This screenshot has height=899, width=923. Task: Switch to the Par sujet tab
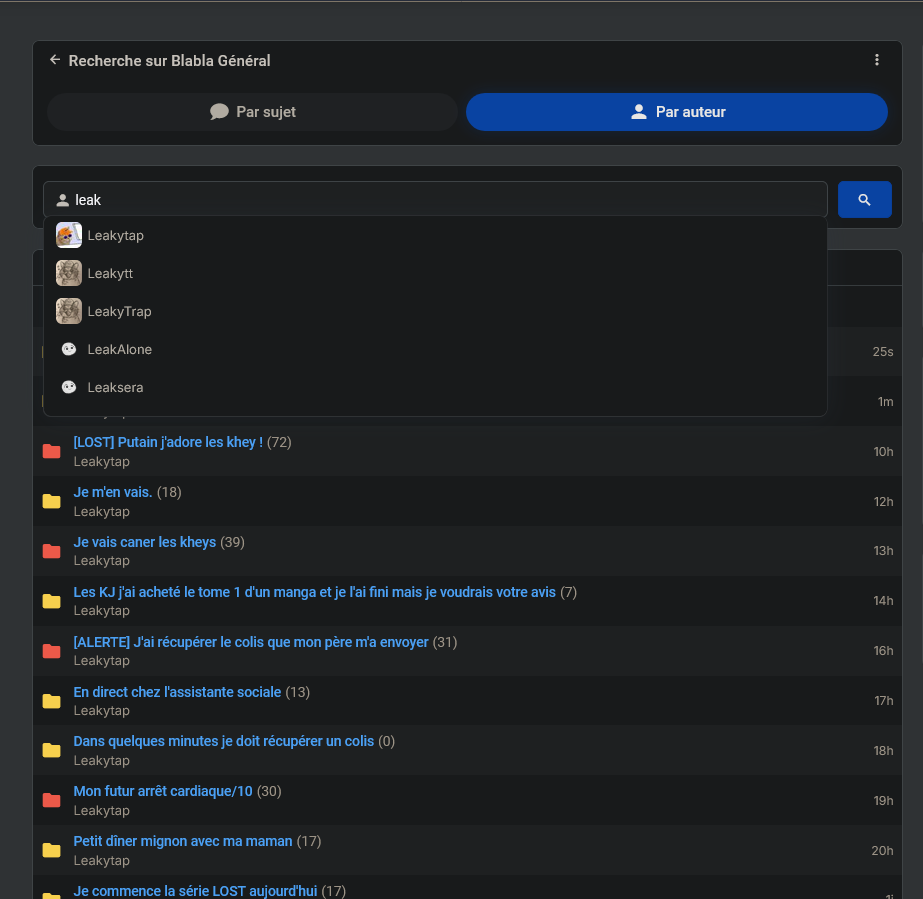(252, 112)
